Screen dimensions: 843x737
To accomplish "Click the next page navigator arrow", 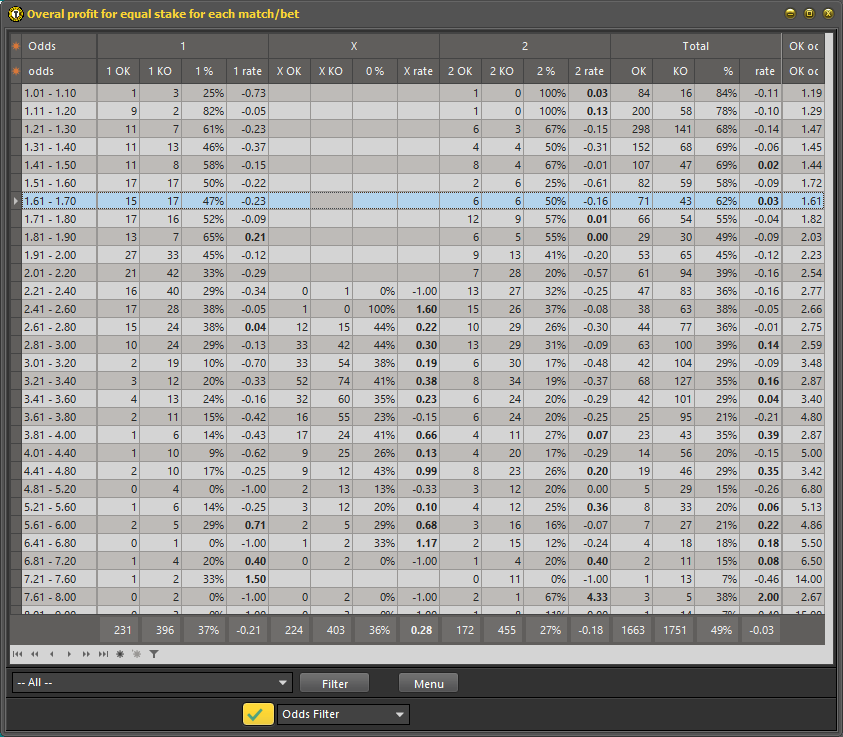I will pos(85,654).
